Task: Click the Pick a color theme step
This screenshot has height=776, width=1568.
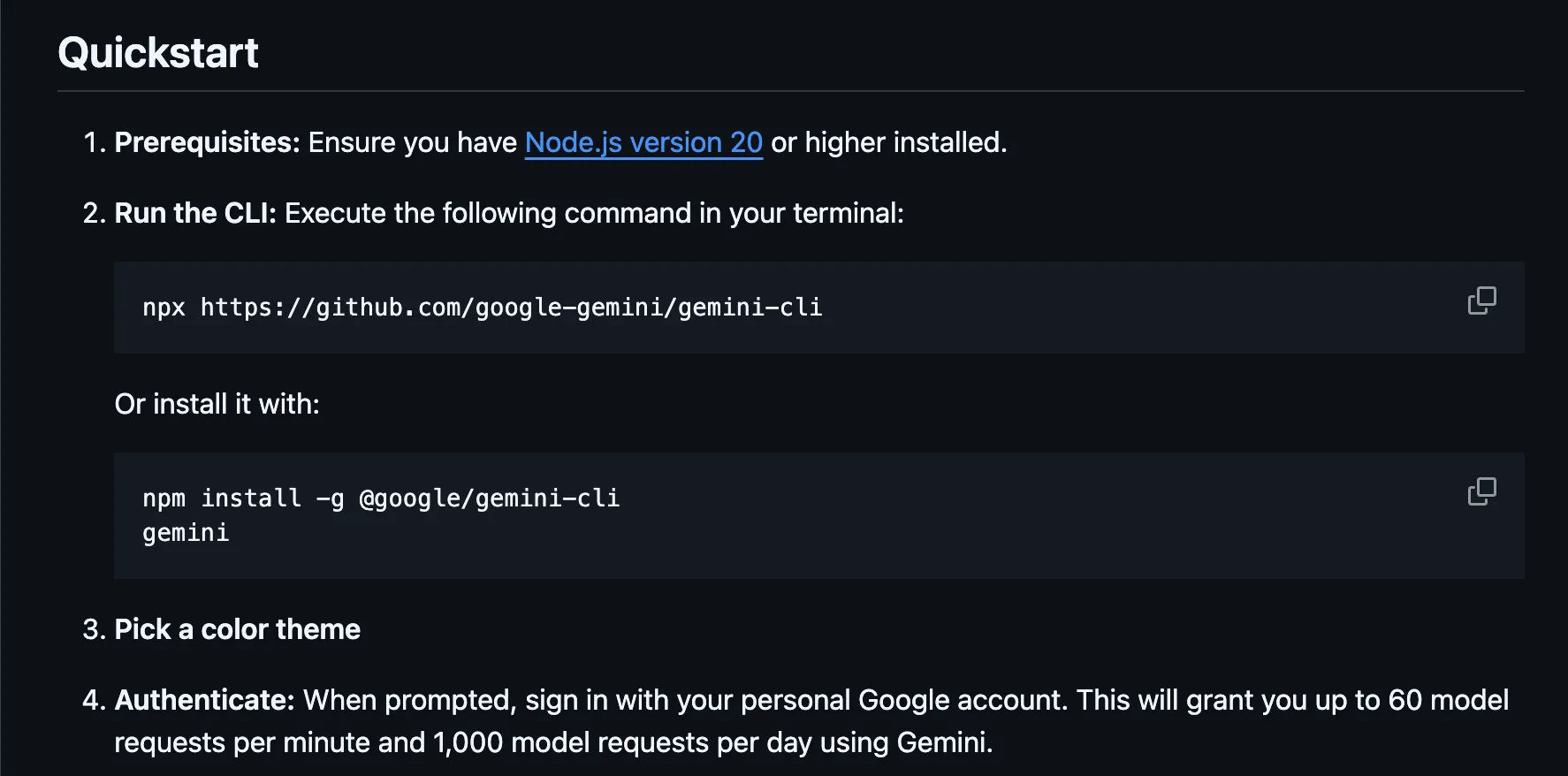Action: tap(238, 629)
